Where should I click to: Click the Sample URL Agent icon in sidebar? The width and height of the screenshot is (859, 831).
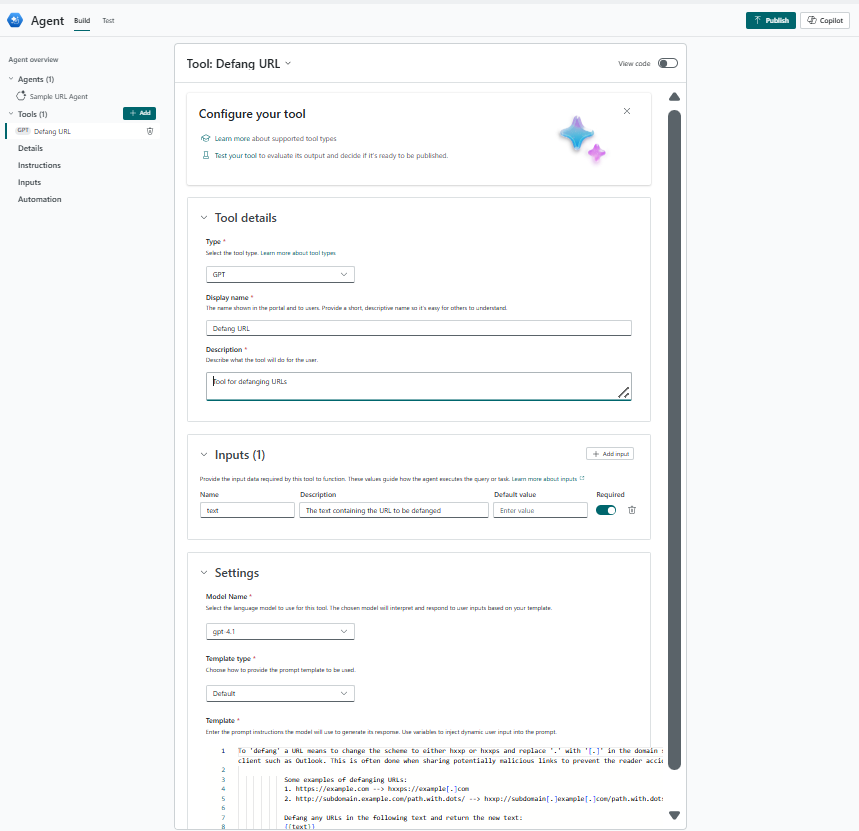point(21,96)
